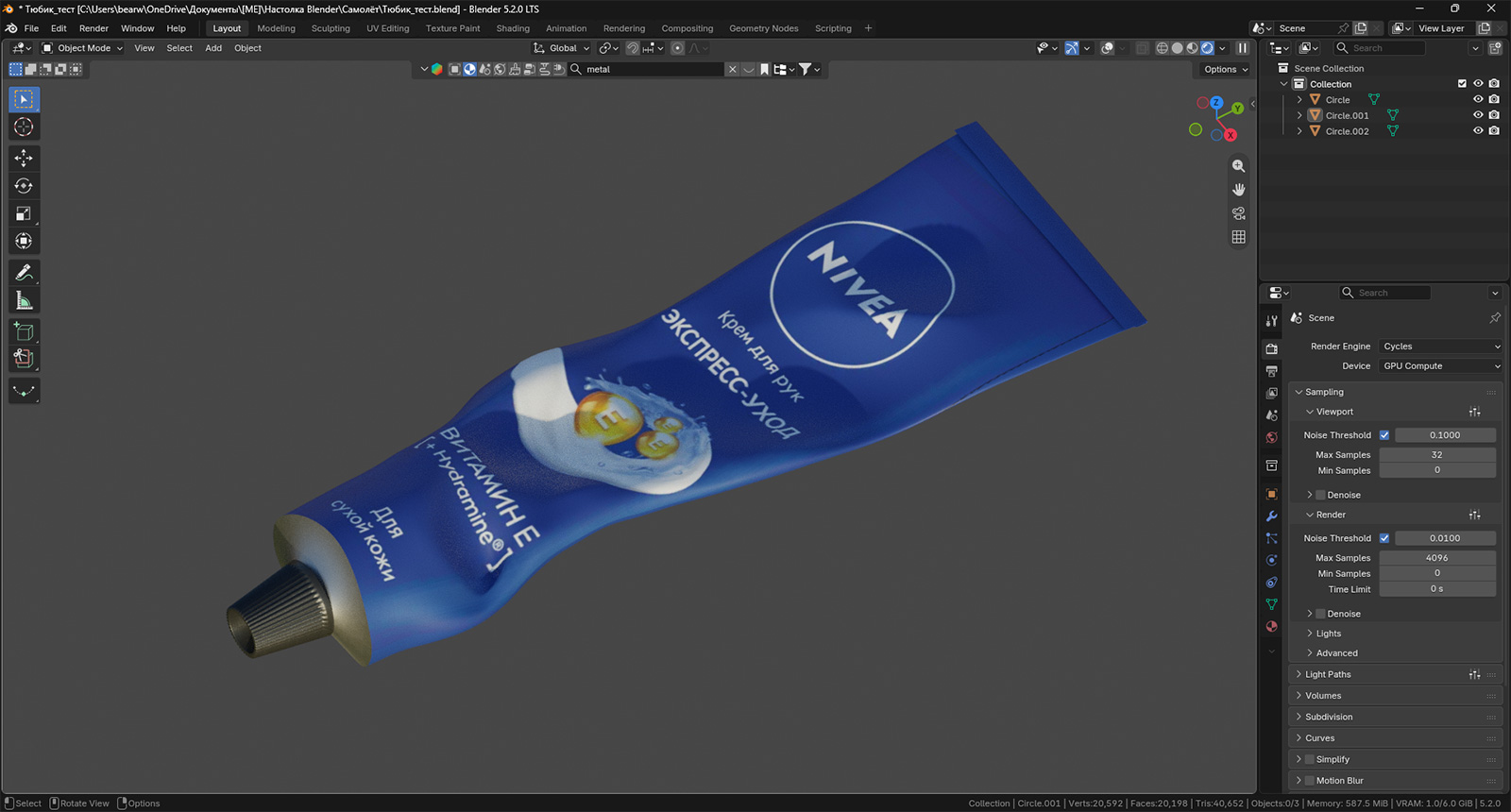Disable Circle.001 in renders

(1494, 115)
